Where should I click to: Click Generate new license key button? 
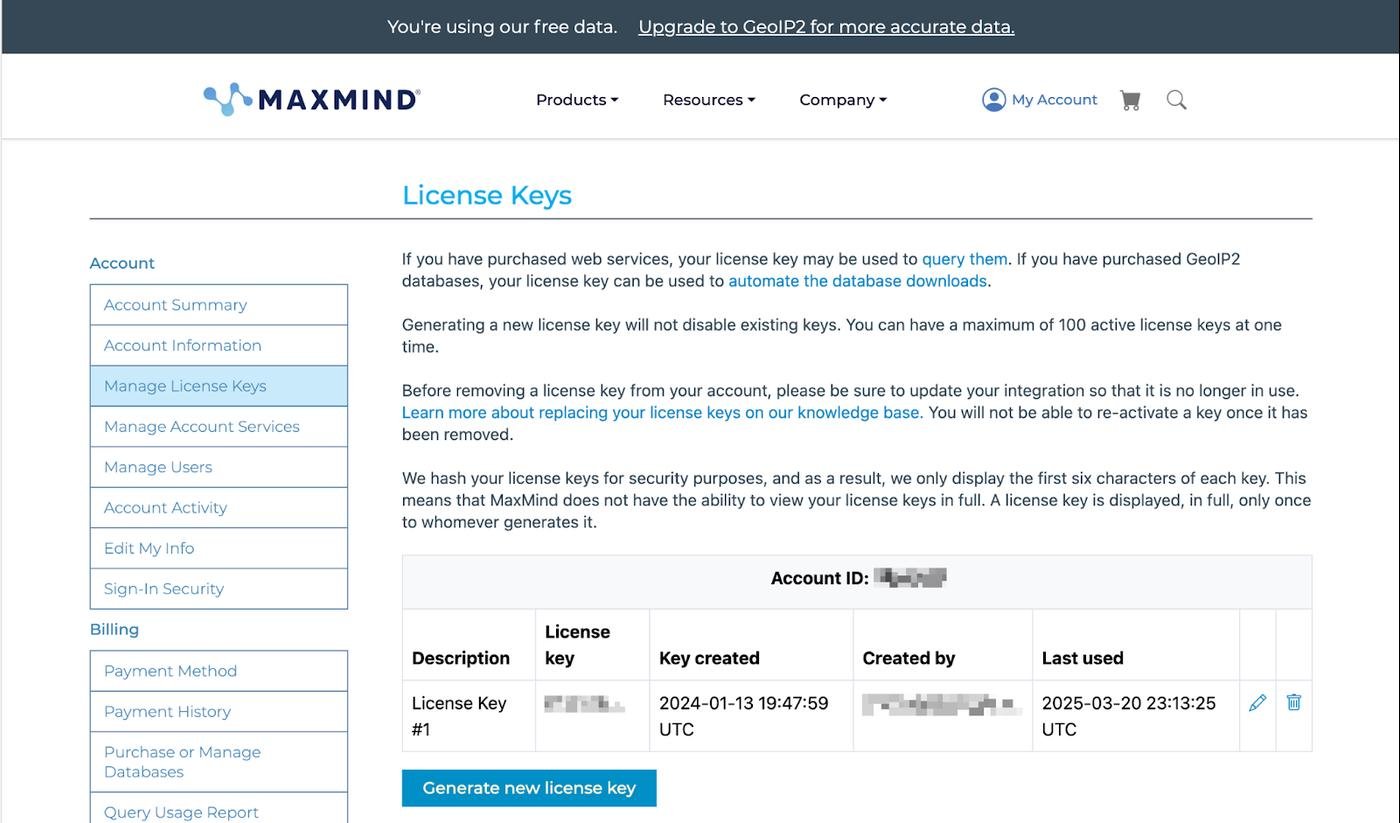point(529,788)
